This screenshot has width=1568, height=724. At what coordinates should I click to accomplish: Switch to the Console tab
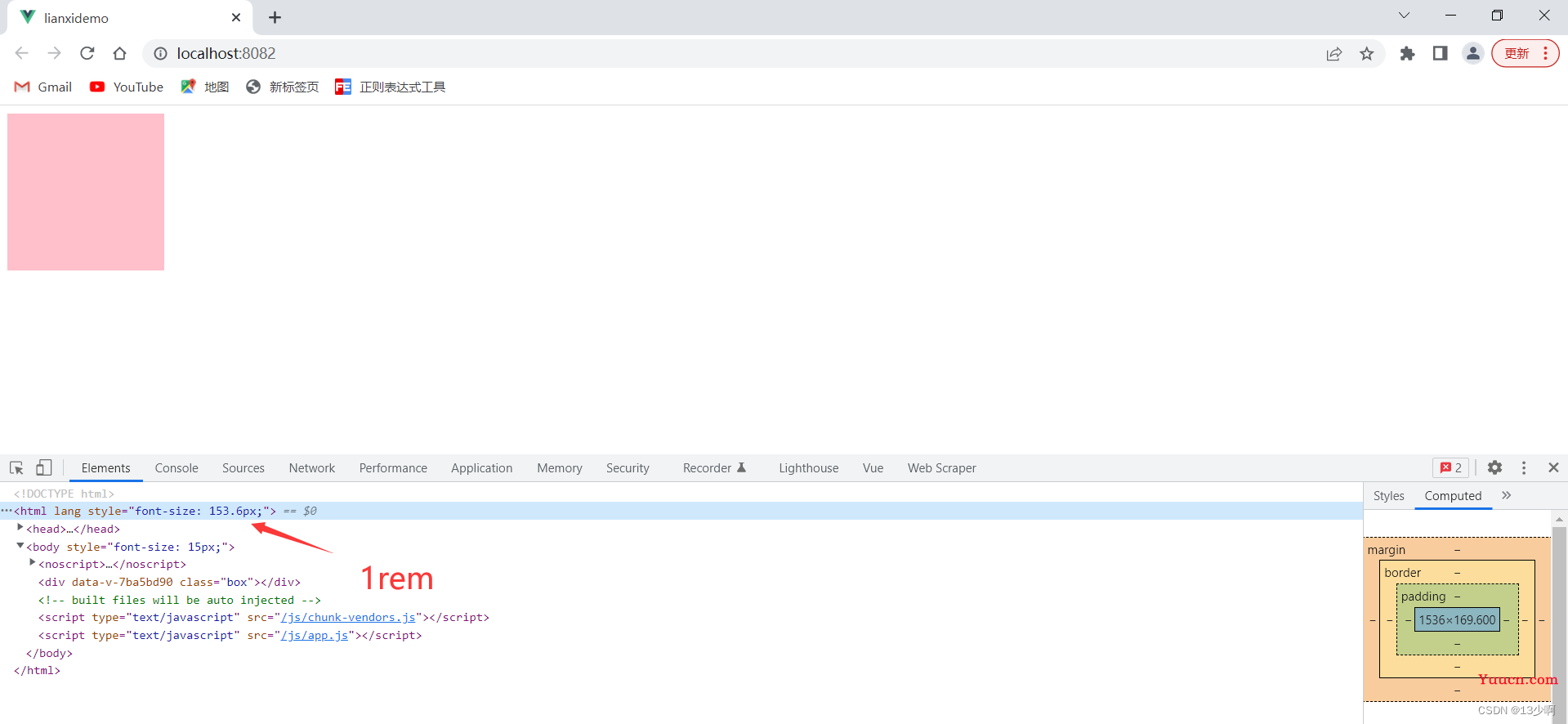[x=176, y=468]
